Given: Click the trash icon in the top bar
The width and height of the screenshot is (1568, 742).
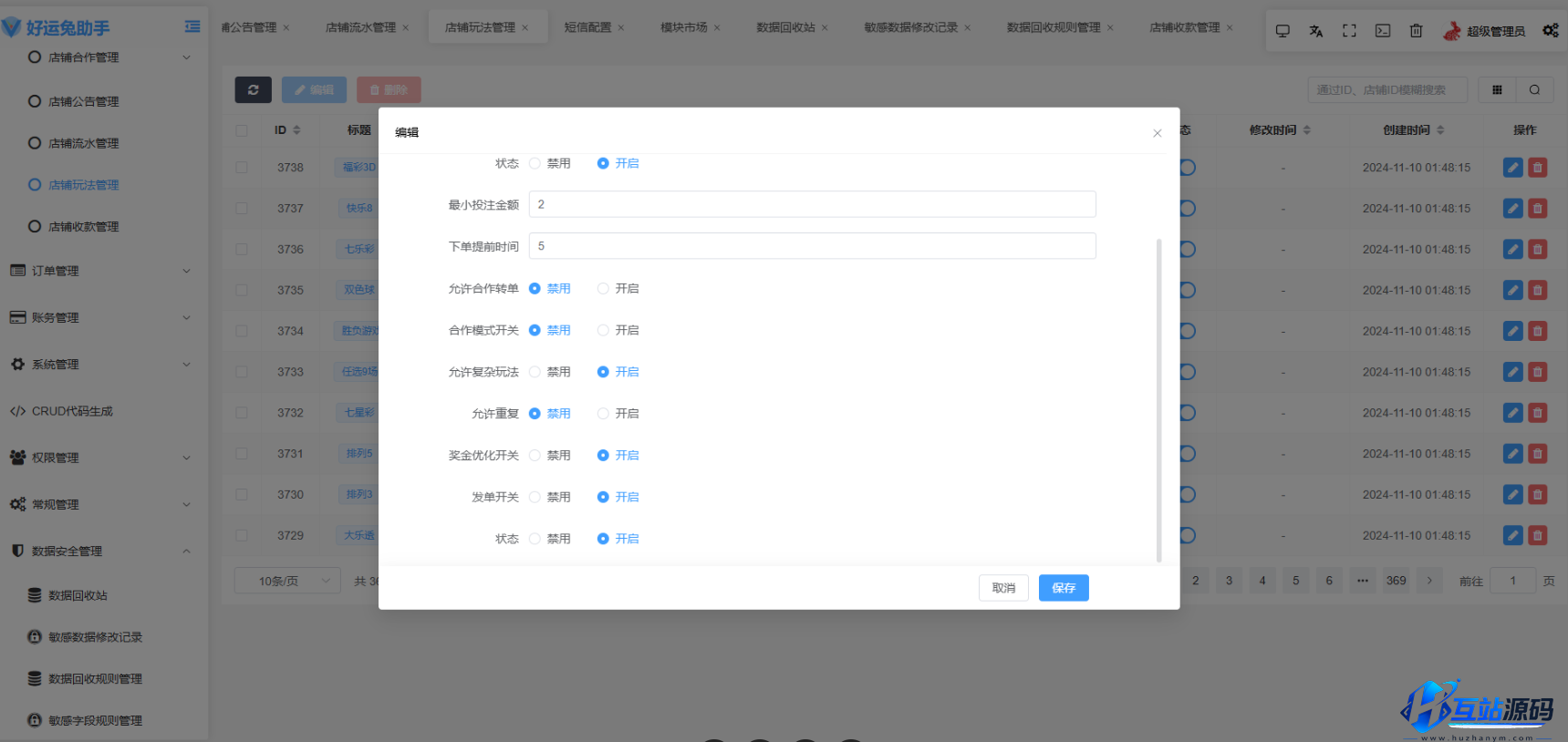Looking at the screenshot, I should coord(1416,31).
